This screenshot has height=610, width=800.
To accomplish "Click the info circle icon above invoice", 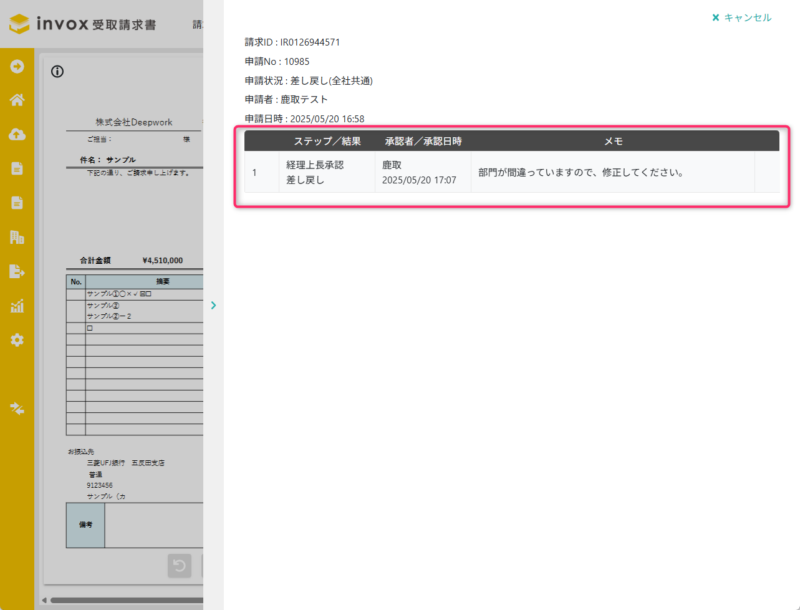I will coord(57,71).
